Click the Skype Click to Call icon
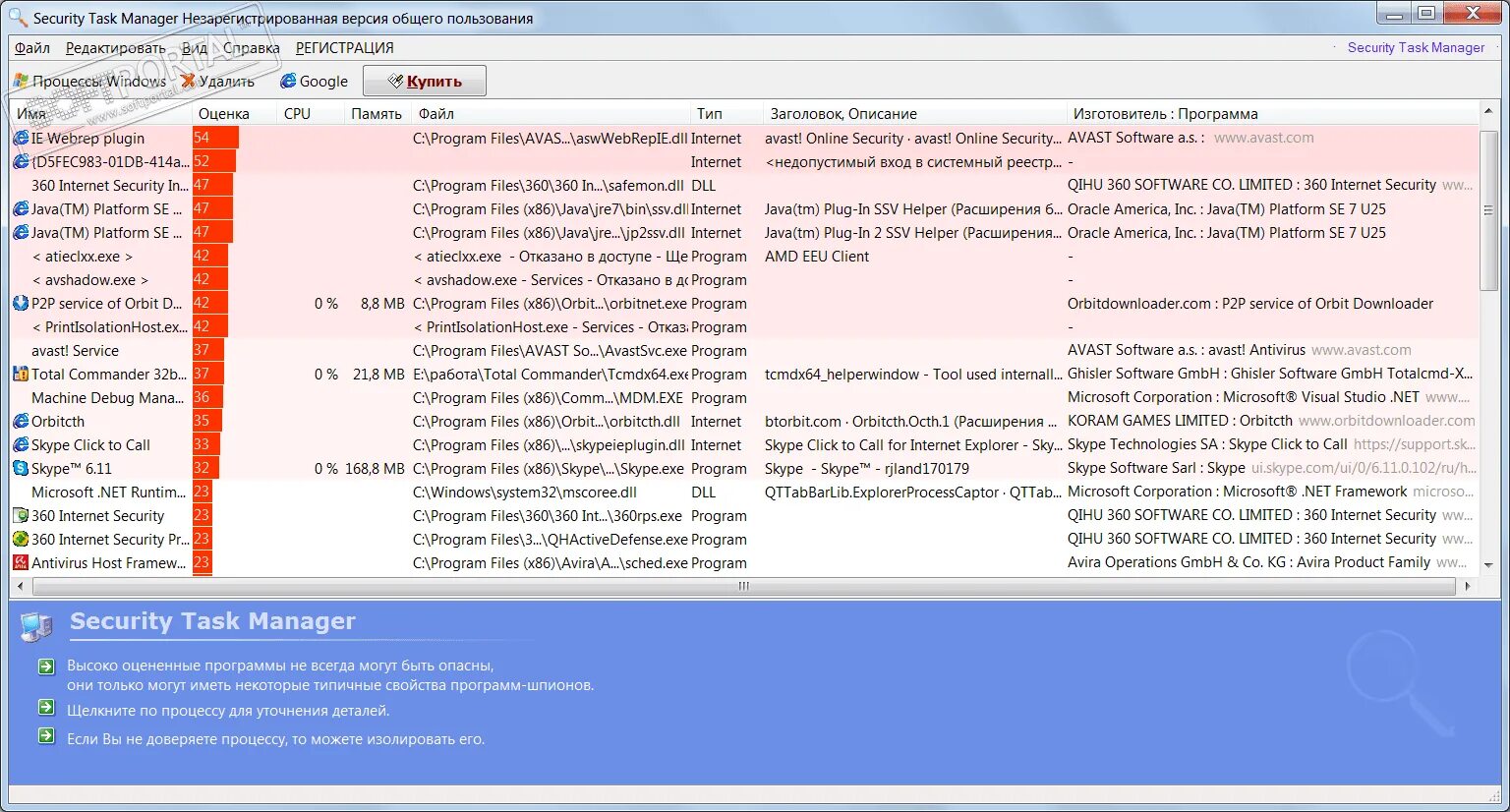Image resolution: width=1510 pixels, height=812 pixels. point(21,445)
